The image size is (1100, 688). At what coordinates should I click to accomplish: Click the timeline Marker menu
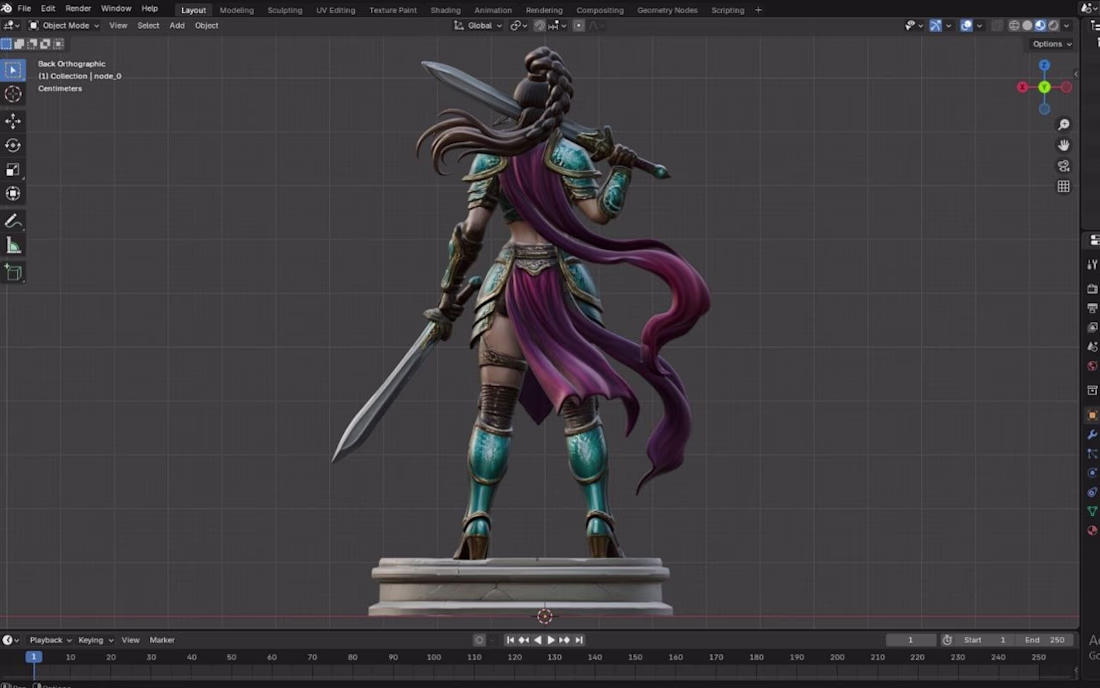(162, 640)
